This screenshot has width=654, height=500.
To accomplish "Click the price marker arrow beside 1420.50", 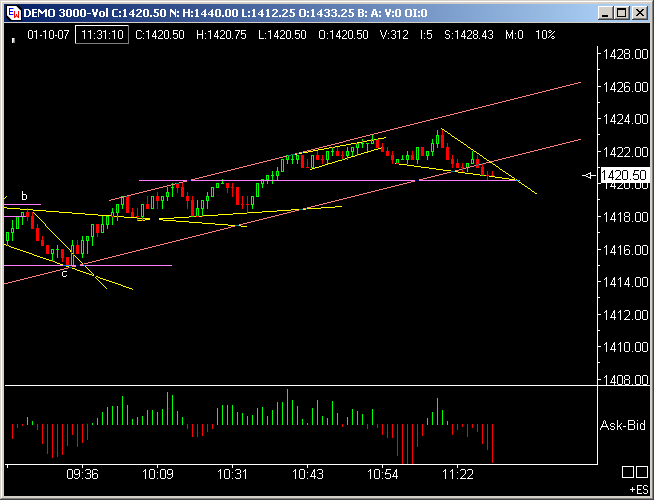I will point(589,176).
